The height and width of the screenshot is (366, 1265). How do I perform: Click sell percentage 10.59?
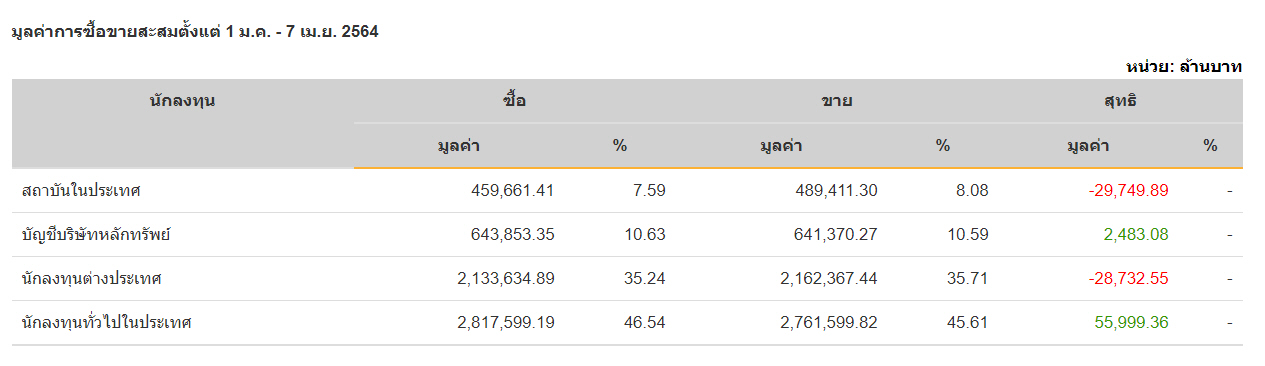968,235
